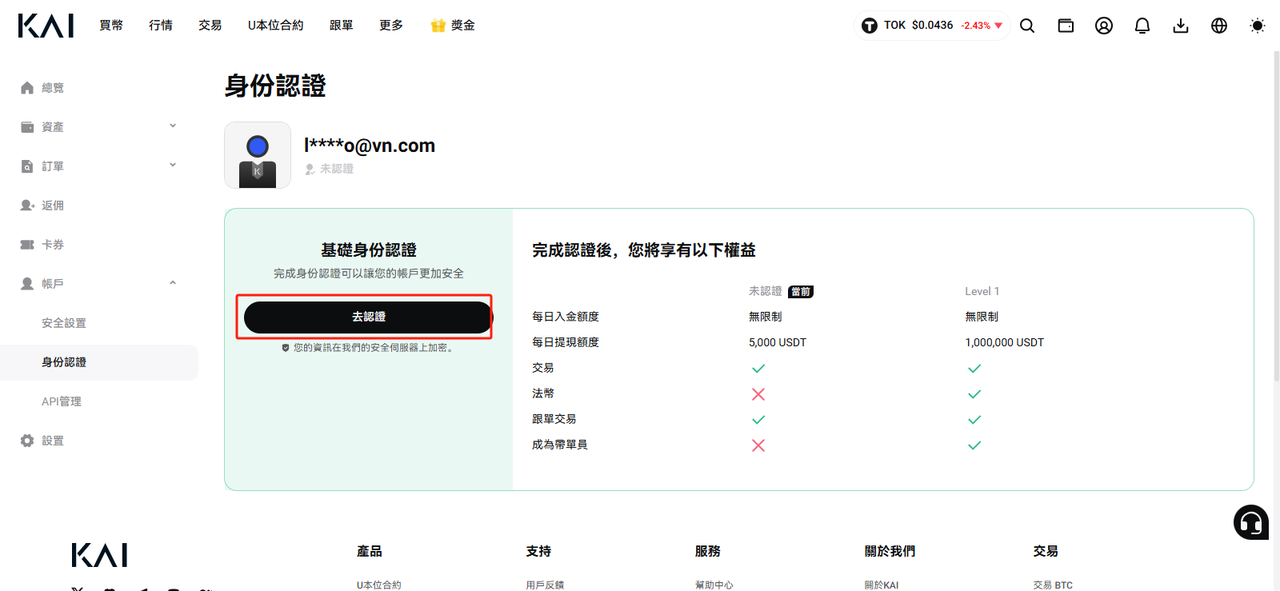Screen dimensions: 1280x591
Task: Click the 返佣 person icon in sidebar
Action: pyautogui.click(x=28, y=205)
